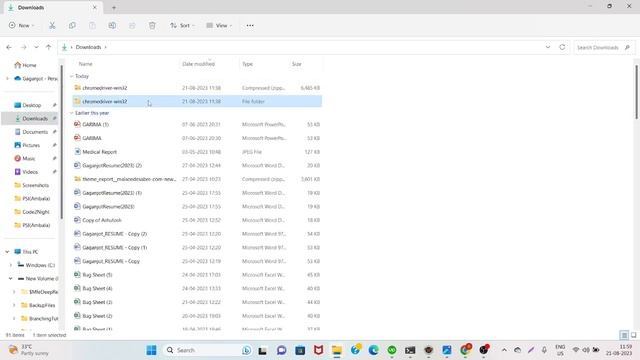This screenshot has height=360, width=640.
Task: Open Home in the navigation pane
Action: pos(29,65)
